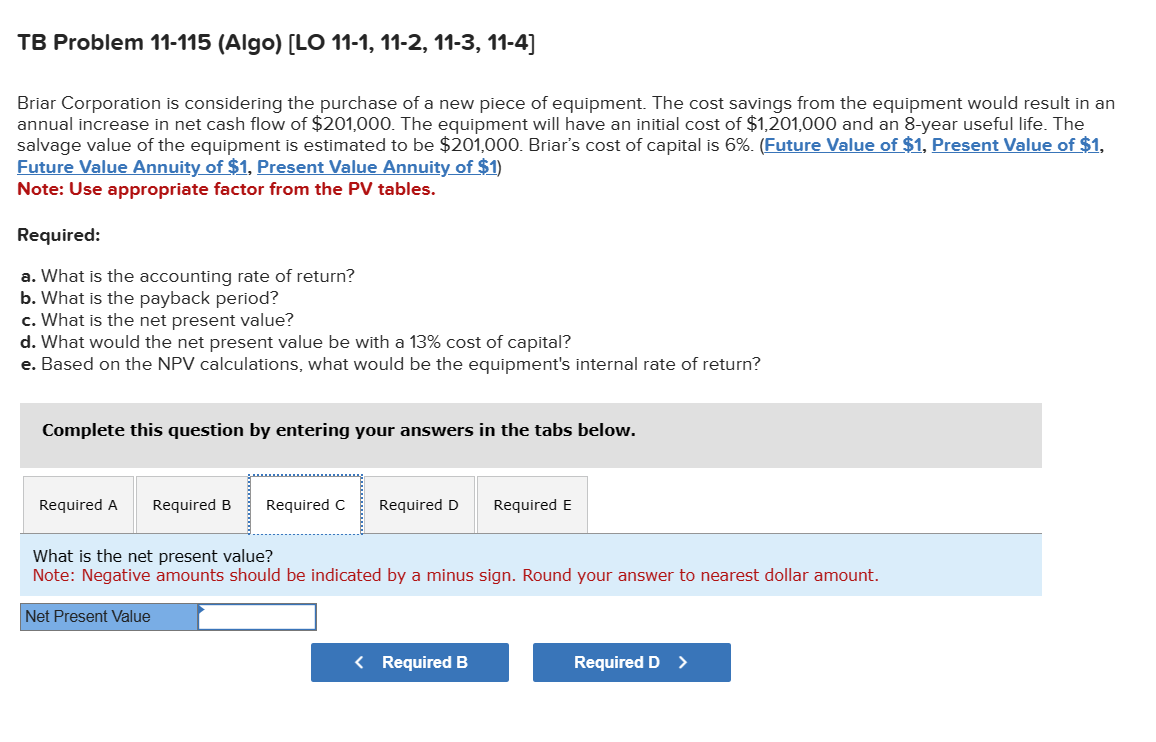The image size is (1156, 742).
Task: Click the Required B navigation button
Action: click(409, 662)
